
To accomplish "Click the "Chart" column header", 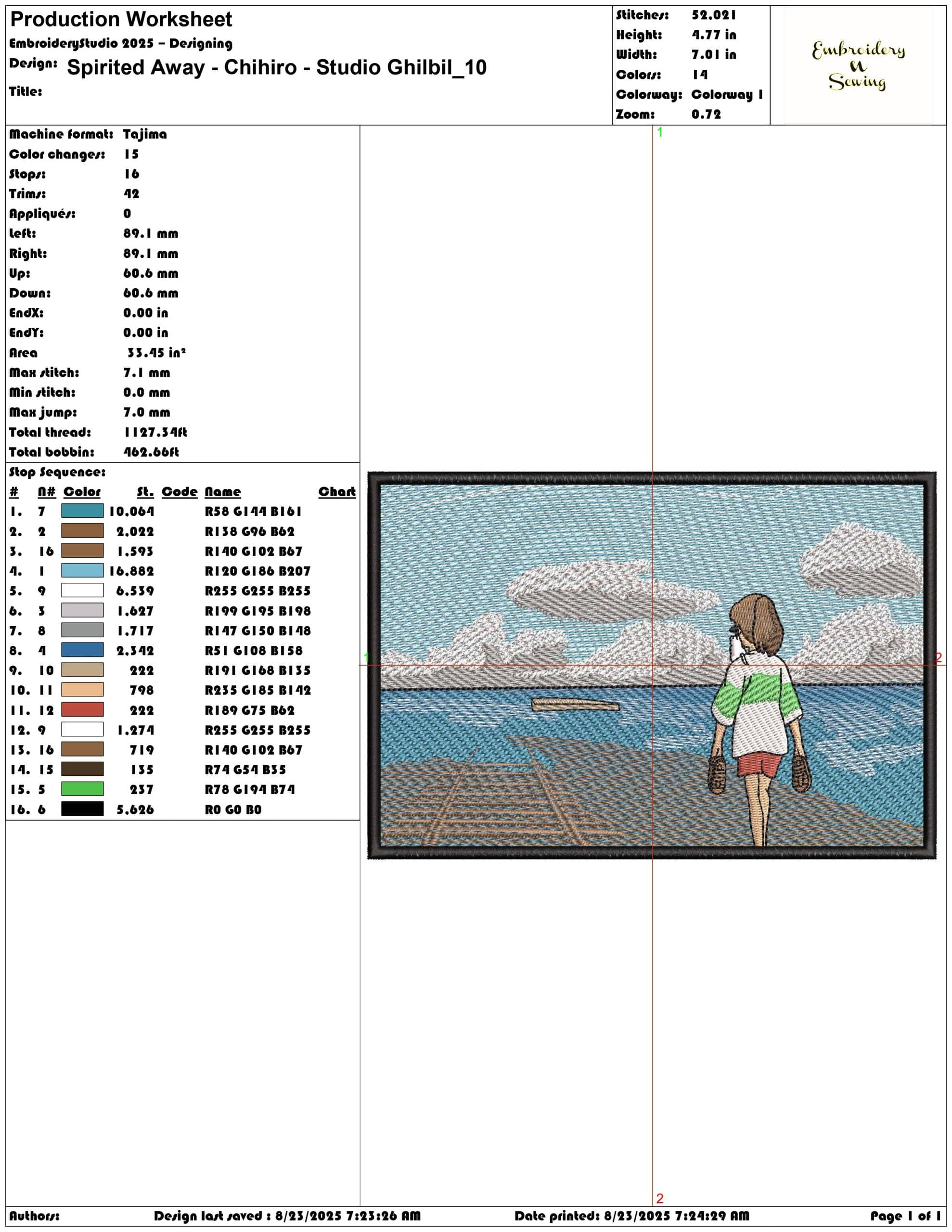I will tap(337, 492).
